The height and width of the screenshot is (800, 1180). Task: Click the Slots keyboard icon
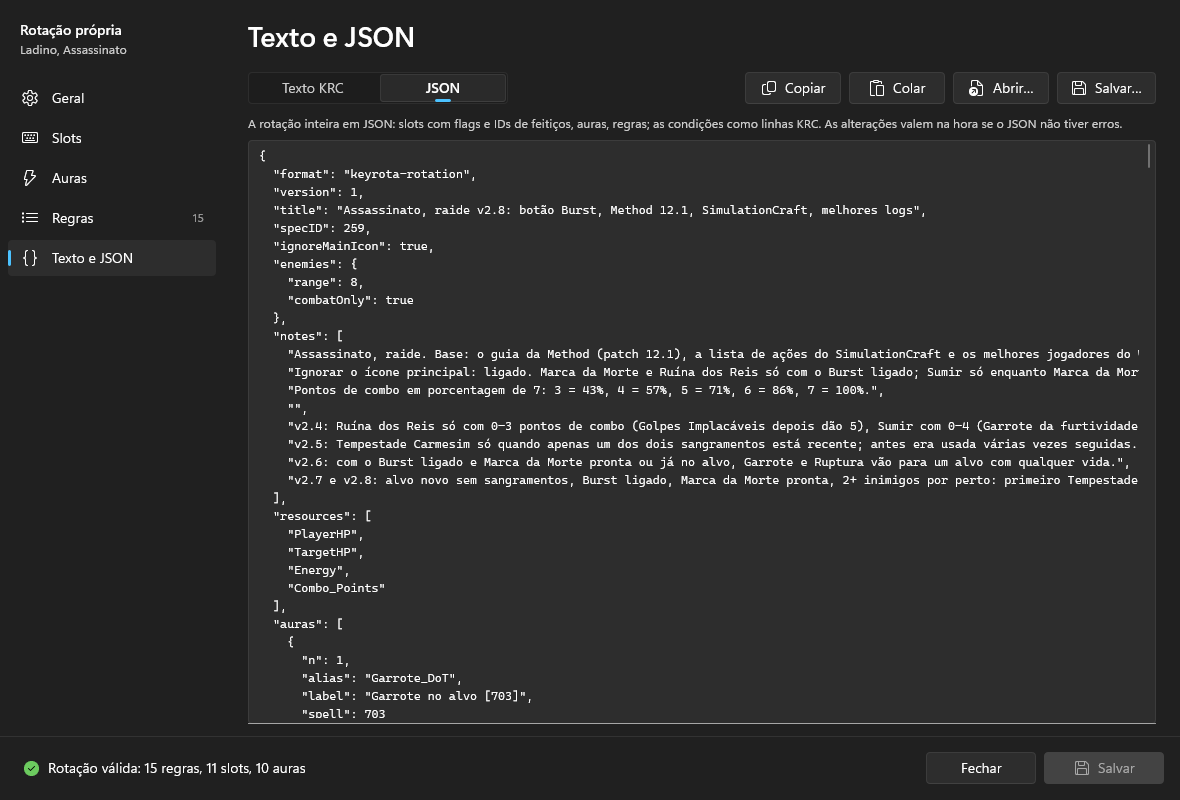pyautogui.click(x=30, y=138)
